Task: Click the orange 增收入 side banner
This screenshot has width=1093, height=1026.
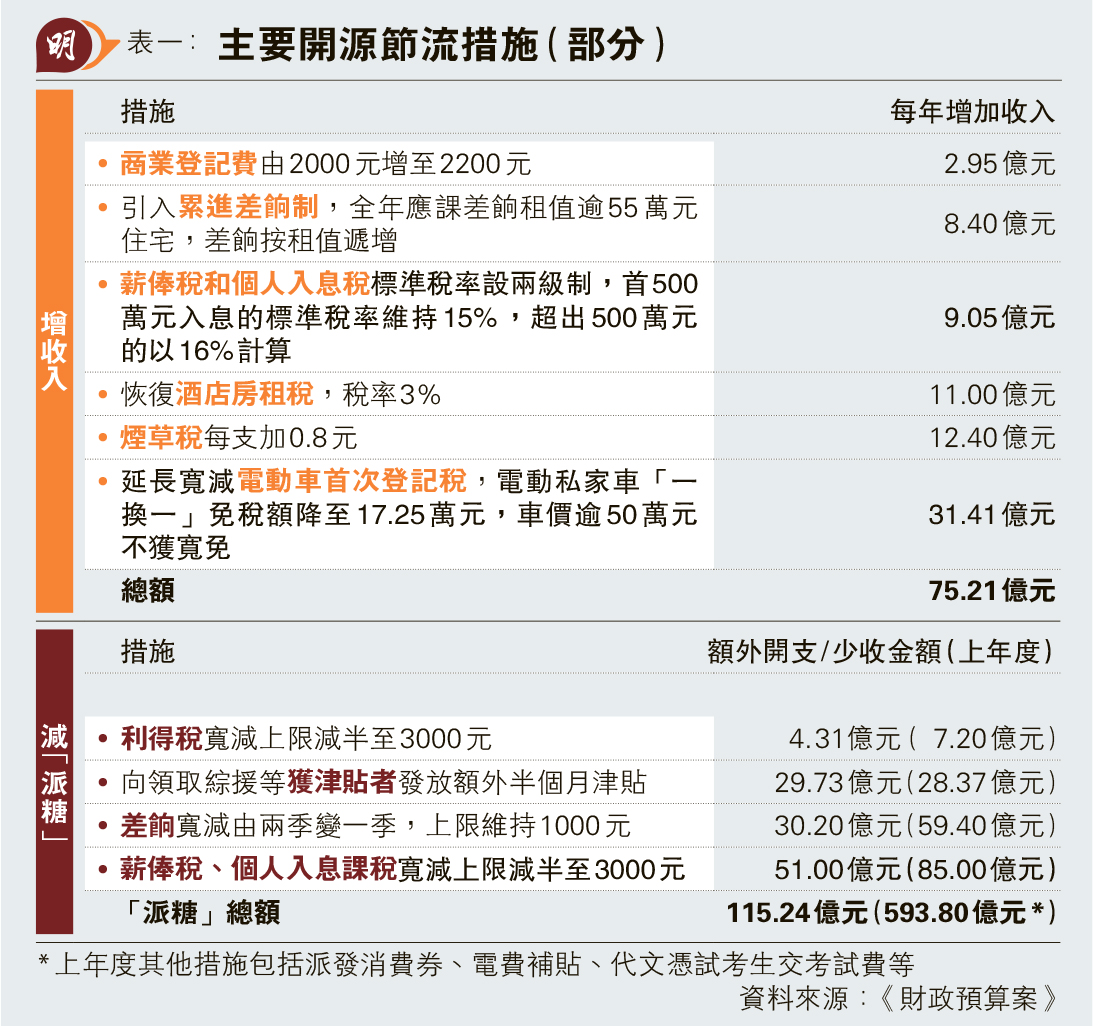Action: tap(55, 350)
